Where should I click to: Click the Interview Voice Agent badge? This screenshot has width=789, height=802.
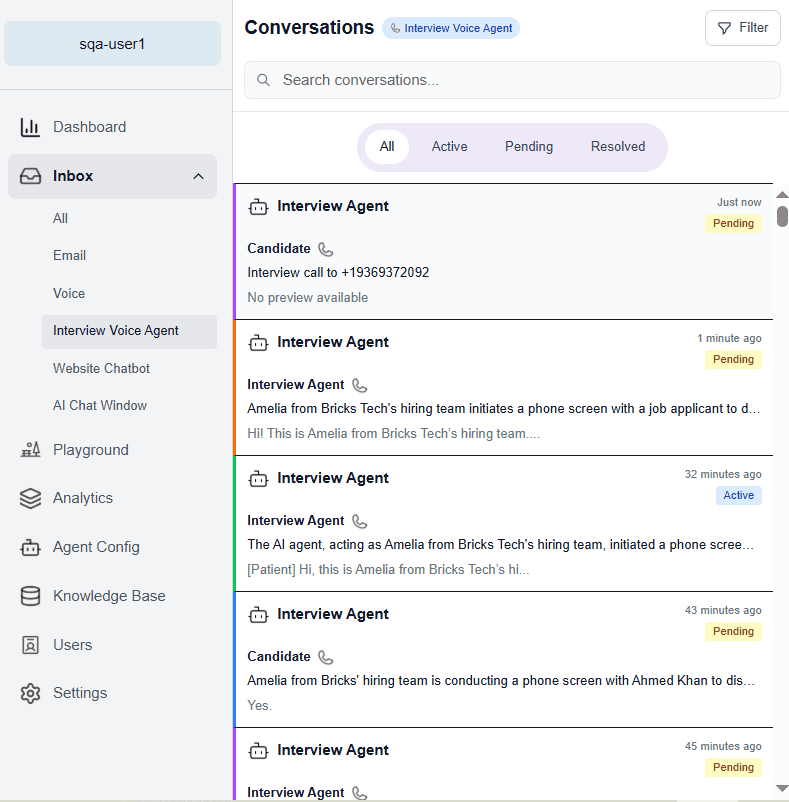pos(451,28)
